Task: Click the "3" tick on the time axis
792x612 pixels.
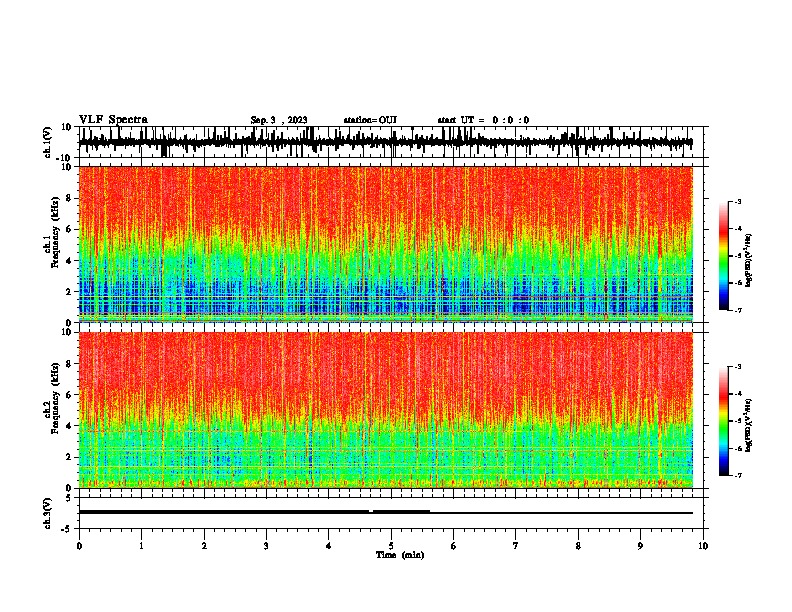Action: pos(266,546)
